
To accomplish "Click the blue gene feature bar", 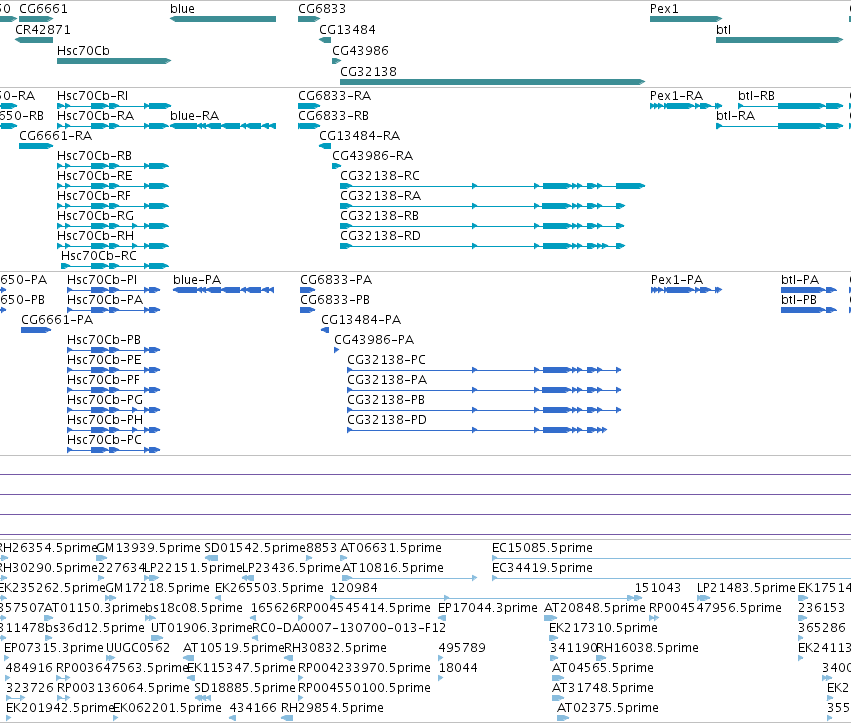I will point(223,19).
